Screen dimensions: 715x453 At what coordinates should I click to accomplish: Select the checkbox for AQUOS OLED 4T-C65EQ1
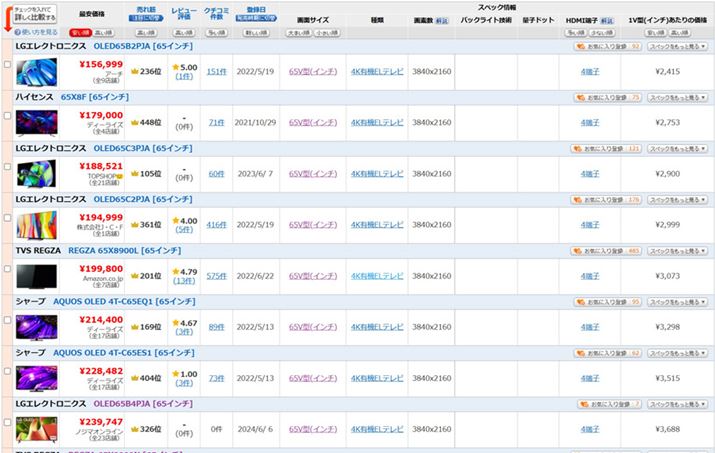(8, 321)
